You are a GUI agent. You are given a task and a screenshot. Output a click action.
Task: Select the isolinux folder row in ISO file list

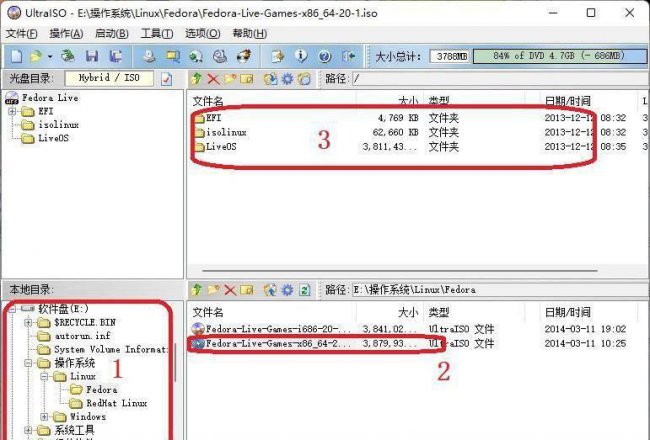408,132
